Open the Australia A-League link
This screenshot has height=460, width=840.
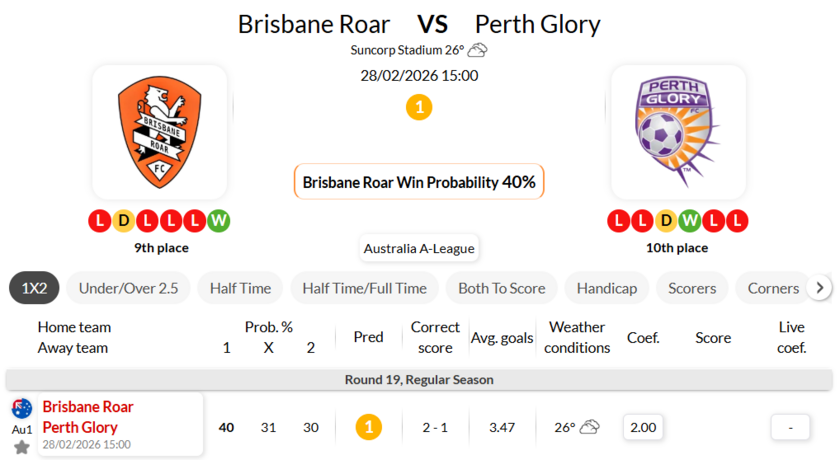point(419,248)
